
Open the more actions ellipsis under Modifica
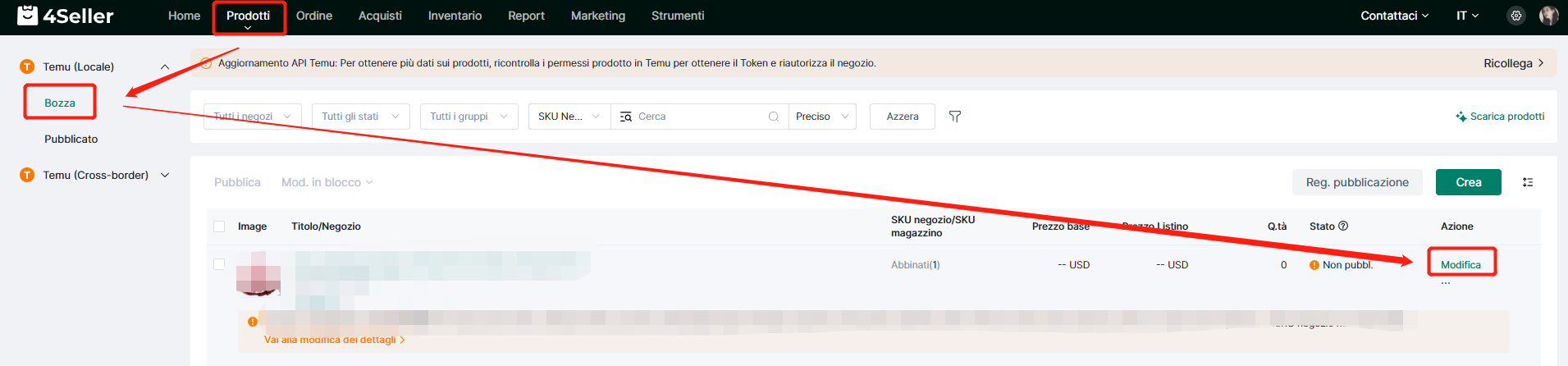click(x=1446, y=283)
